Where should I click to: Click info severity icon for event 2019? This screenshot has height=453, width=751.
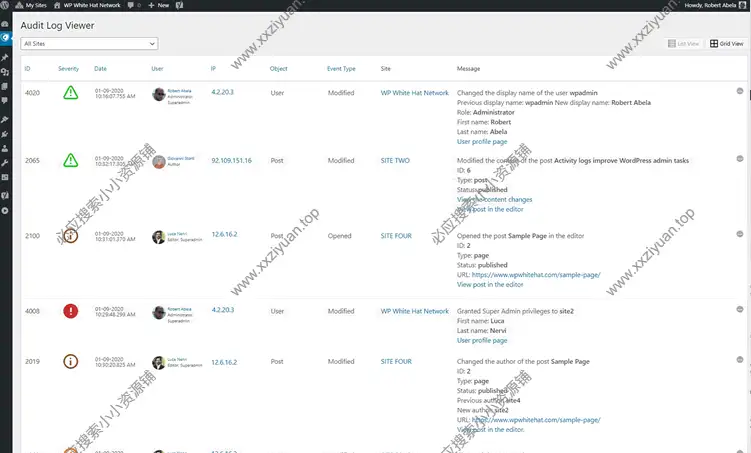click(x=70, y=361)
